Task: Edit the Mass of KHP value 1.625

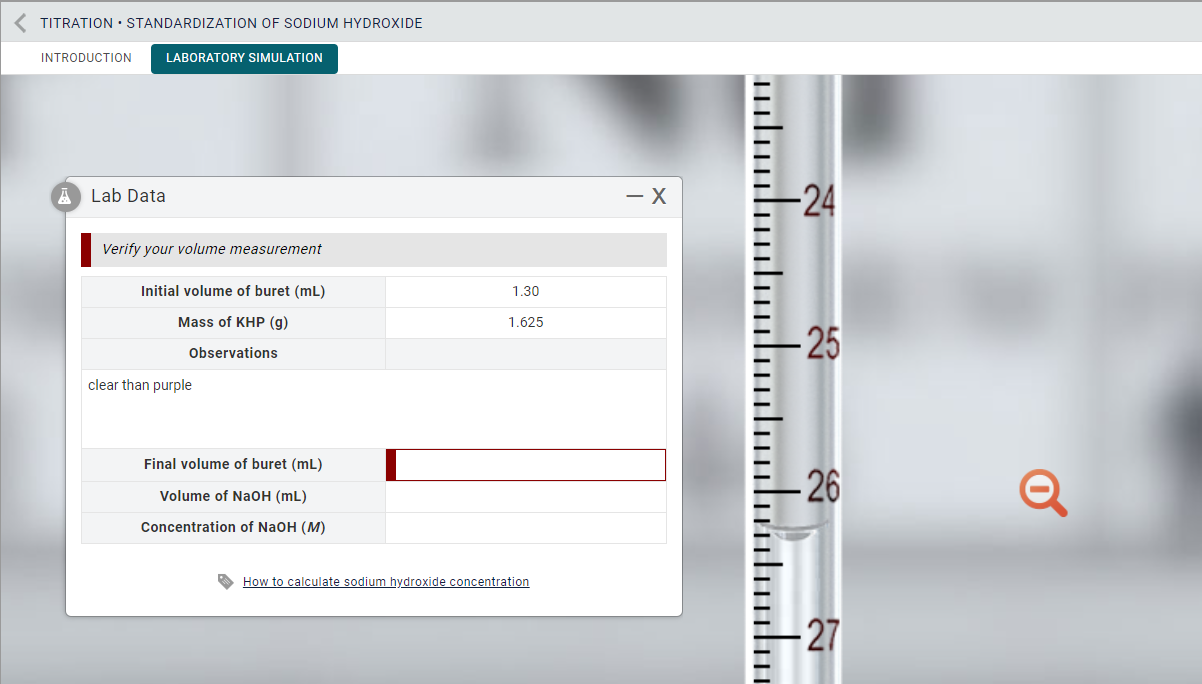Action: 527,322
